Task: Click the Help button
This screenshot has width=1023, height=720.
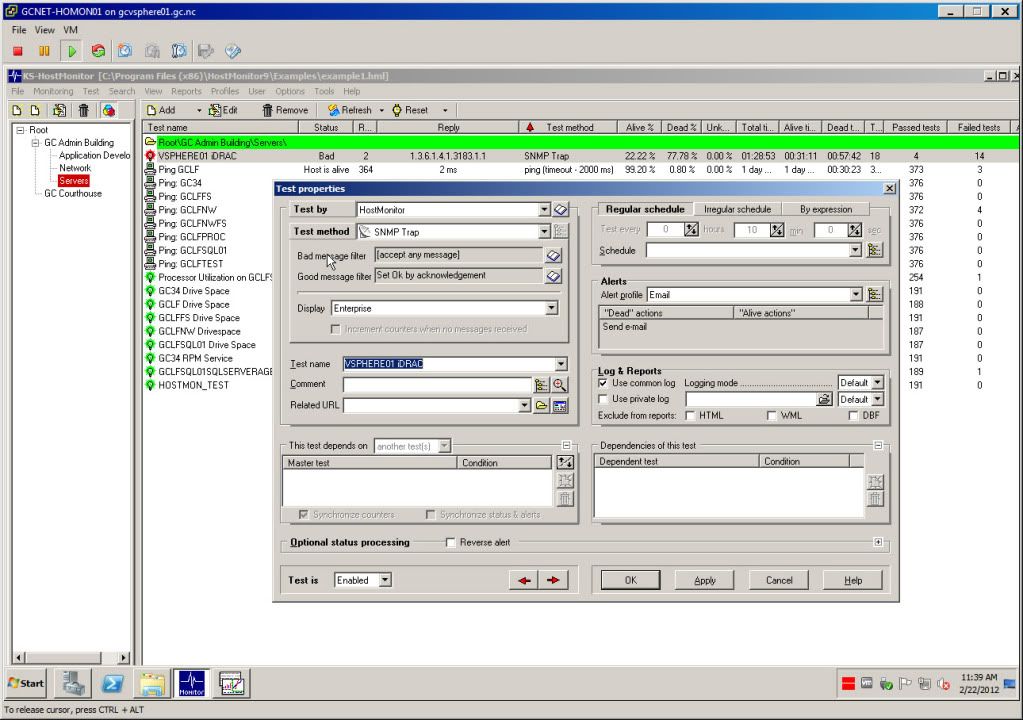Action: coord(853,580)
